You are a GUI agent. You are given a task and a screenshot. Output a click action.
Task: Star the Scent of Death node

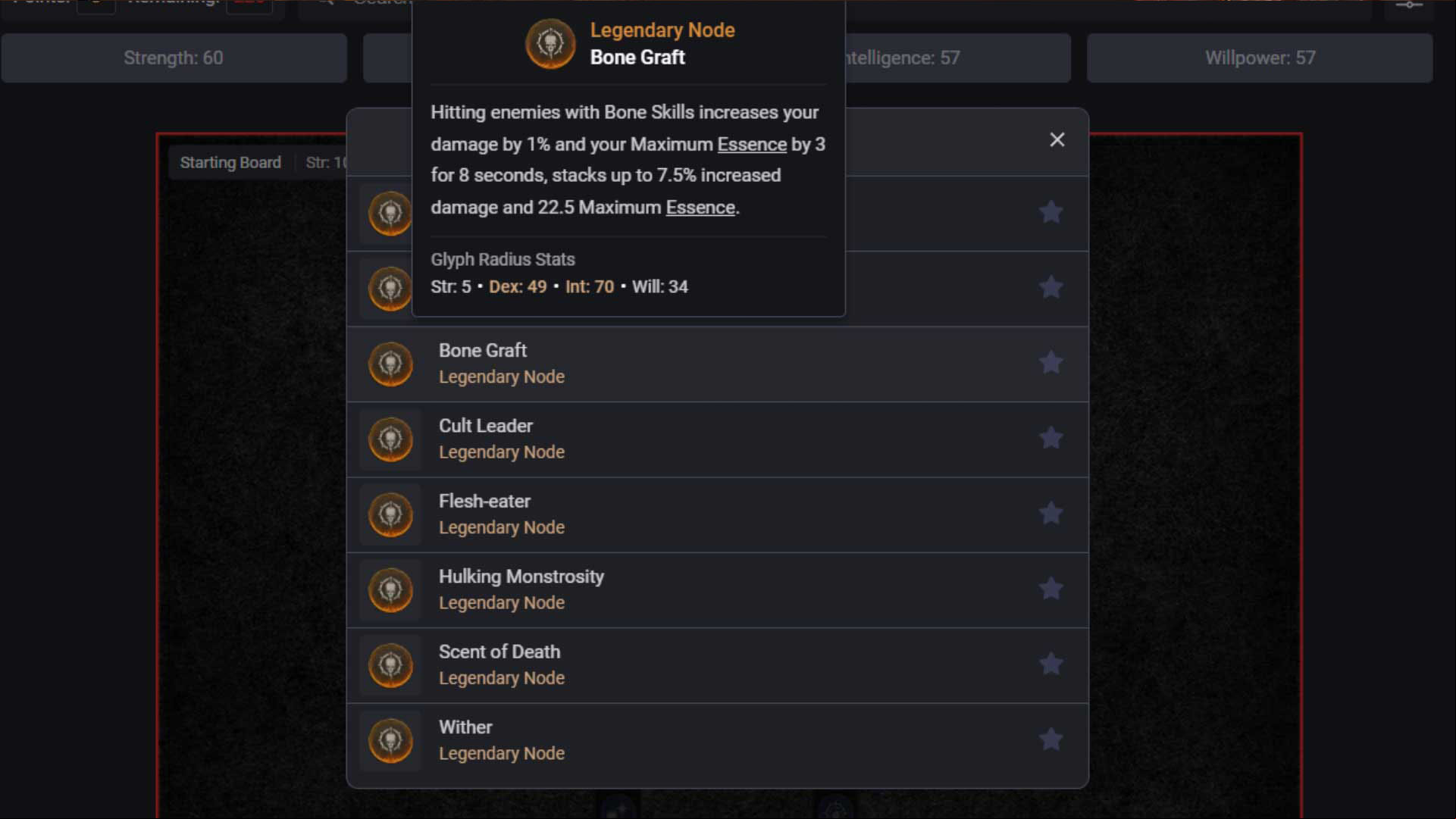(1051, 664)
